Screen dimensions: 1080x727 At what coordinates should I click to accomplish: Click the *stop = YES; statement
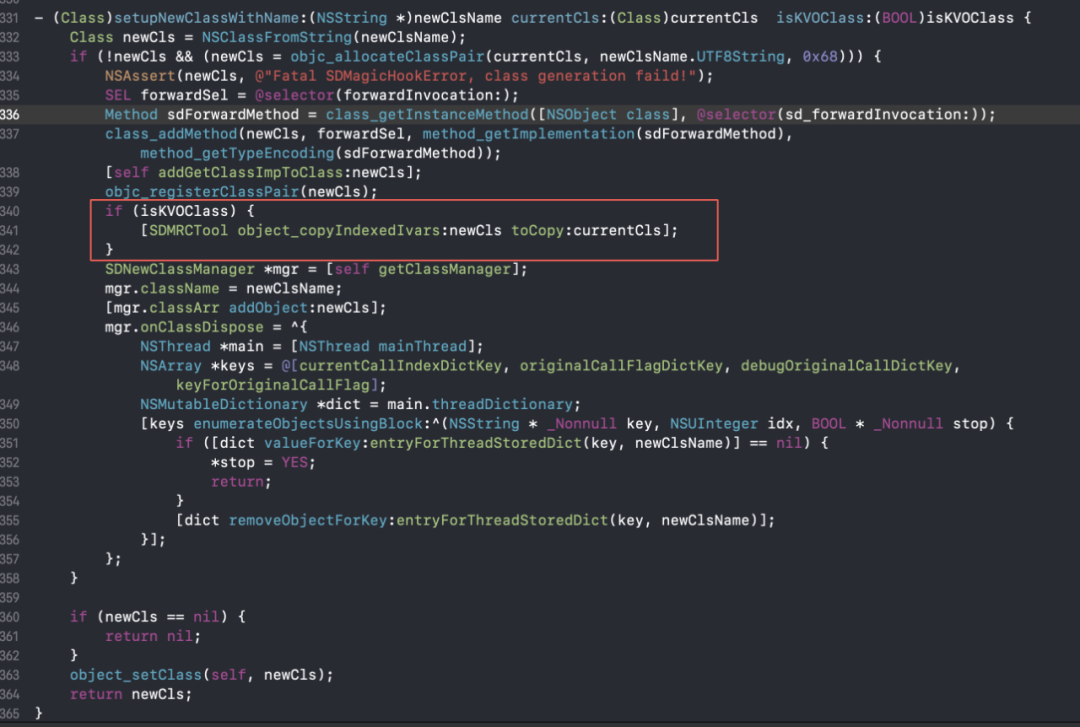click(263, 462)
